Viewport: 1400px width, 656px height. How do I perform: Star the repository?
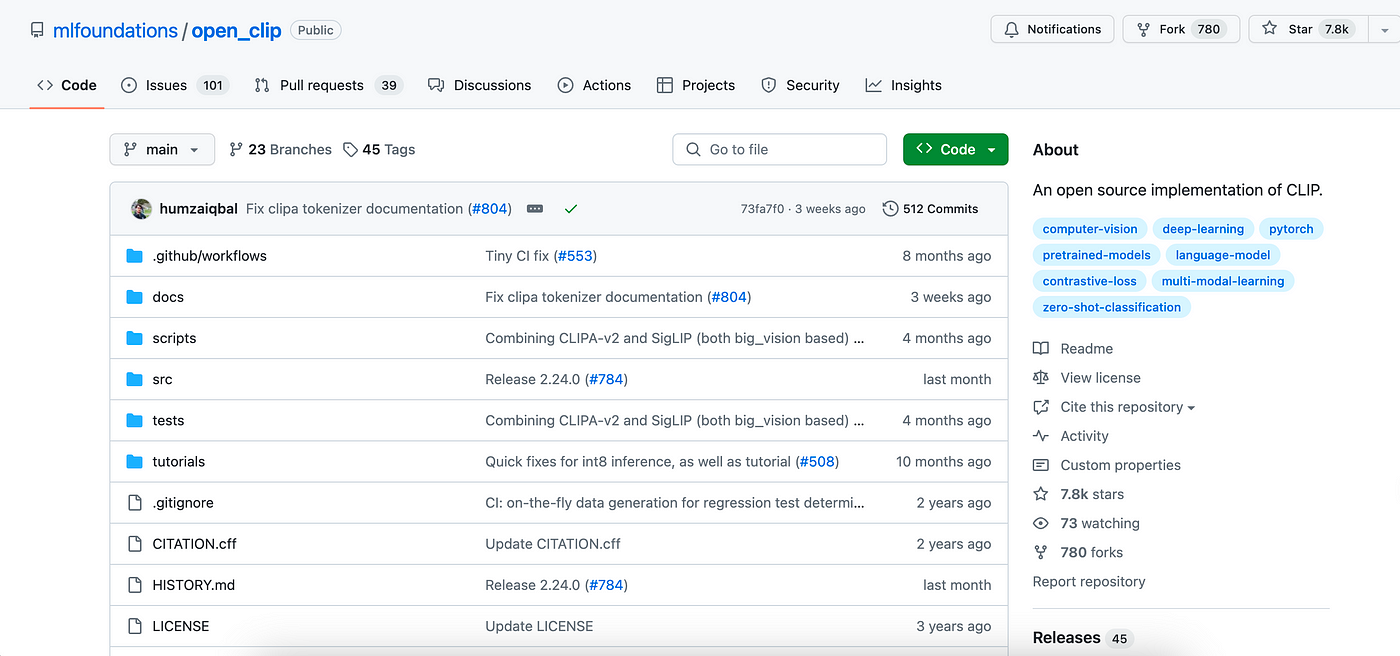1308,29
